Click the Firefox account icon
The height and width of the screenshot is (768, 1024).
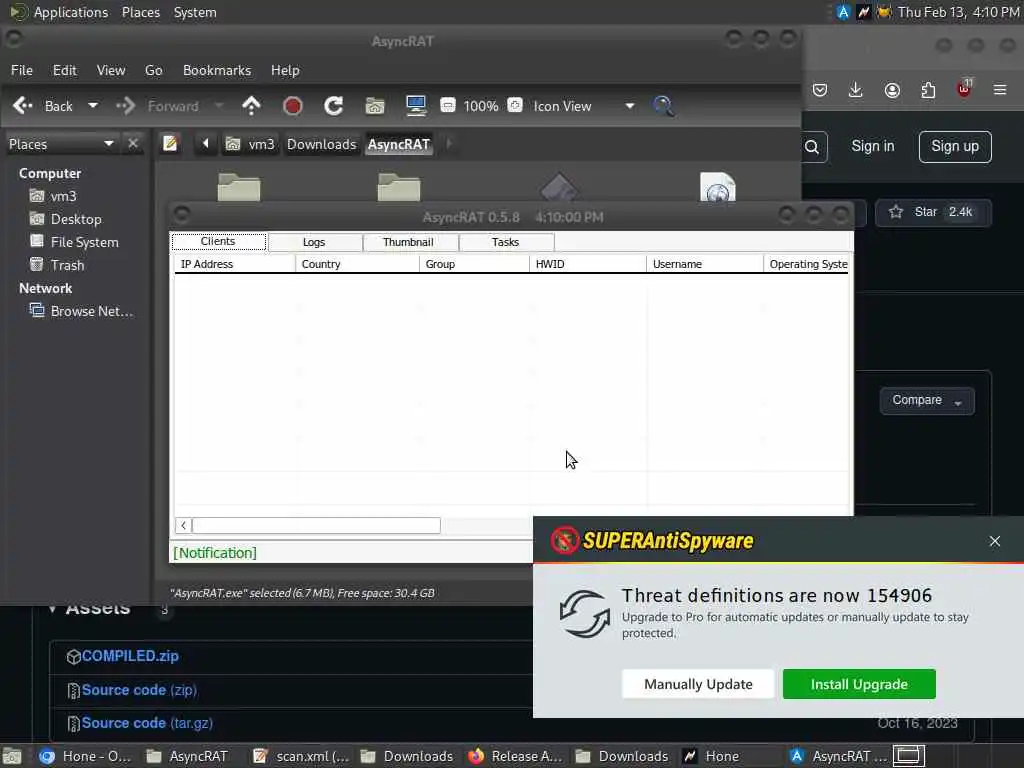892,90
